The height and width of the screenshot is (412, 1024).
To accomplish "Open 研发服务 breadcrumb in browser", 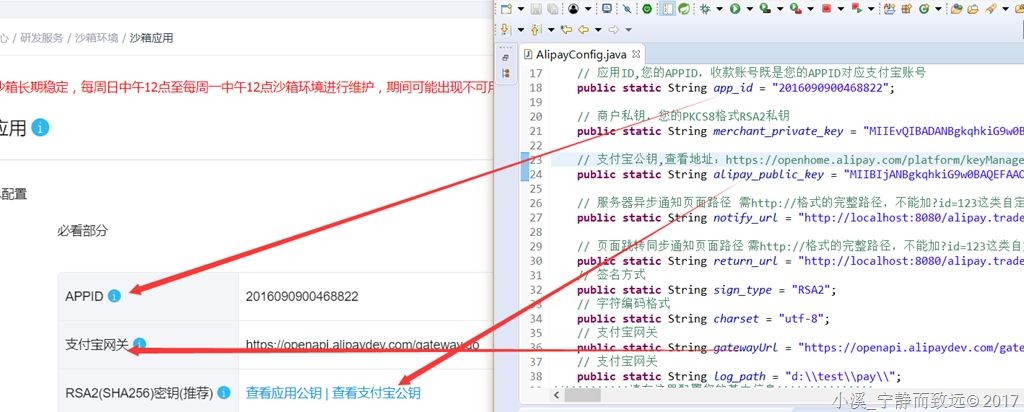I will 42,38.
